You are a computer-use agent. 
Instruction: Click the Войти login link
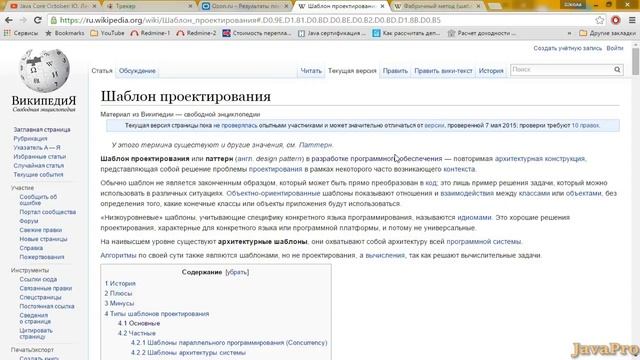pos(615,48)
